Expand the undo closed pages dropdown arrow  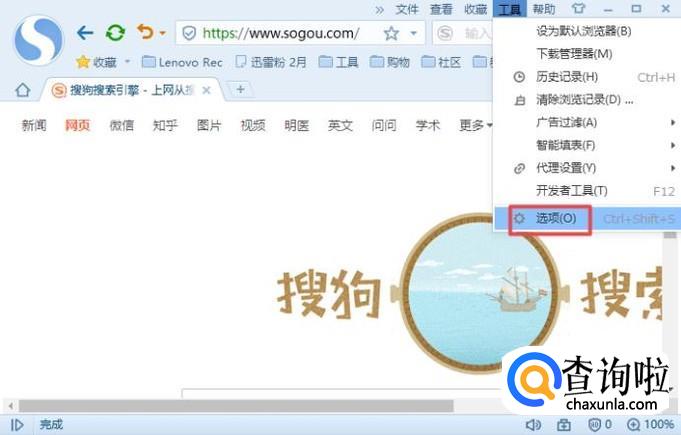pos(162,33)
